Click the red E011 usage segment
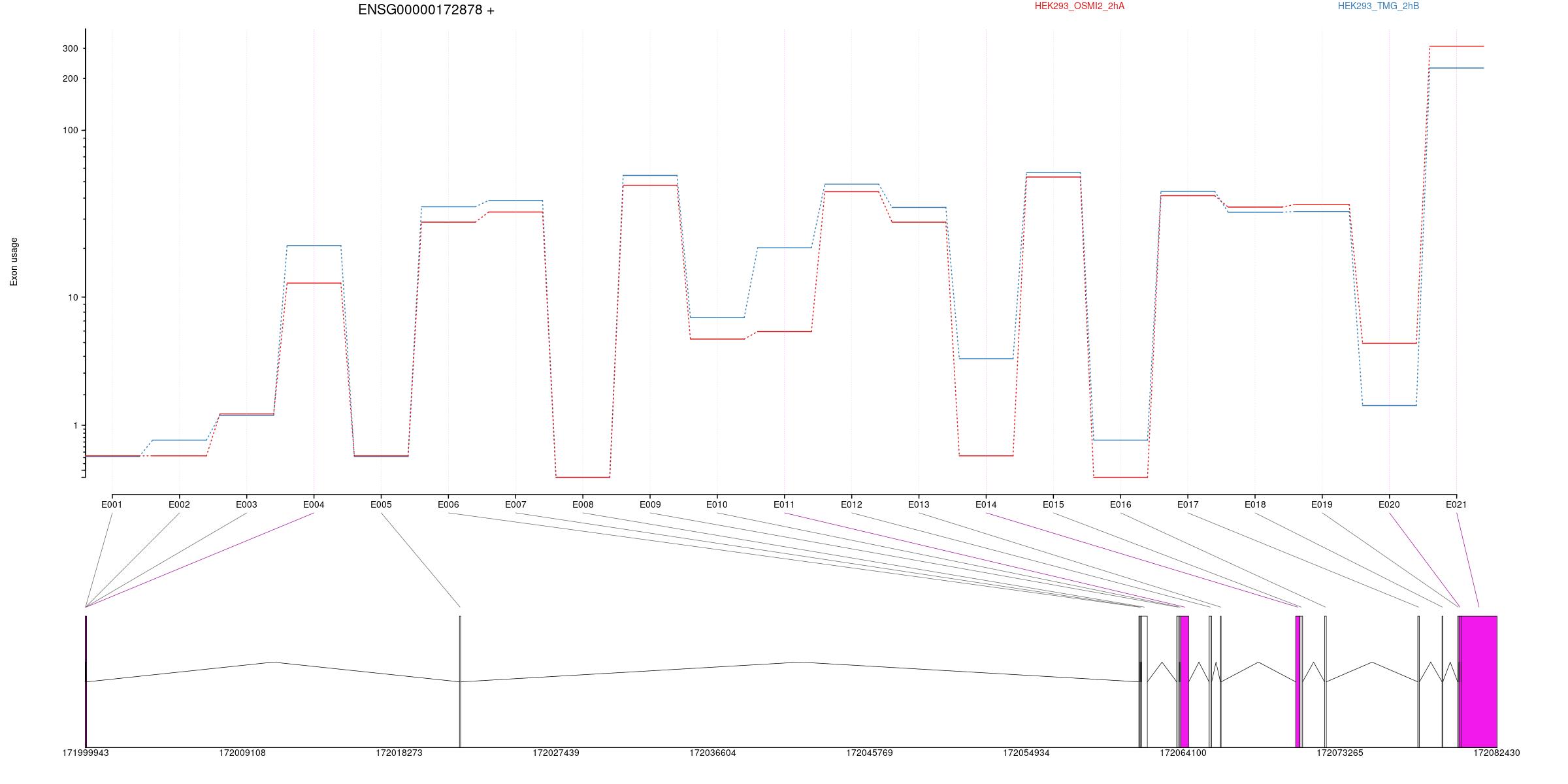The image size is (1568, 784). [x=784, y=331]
